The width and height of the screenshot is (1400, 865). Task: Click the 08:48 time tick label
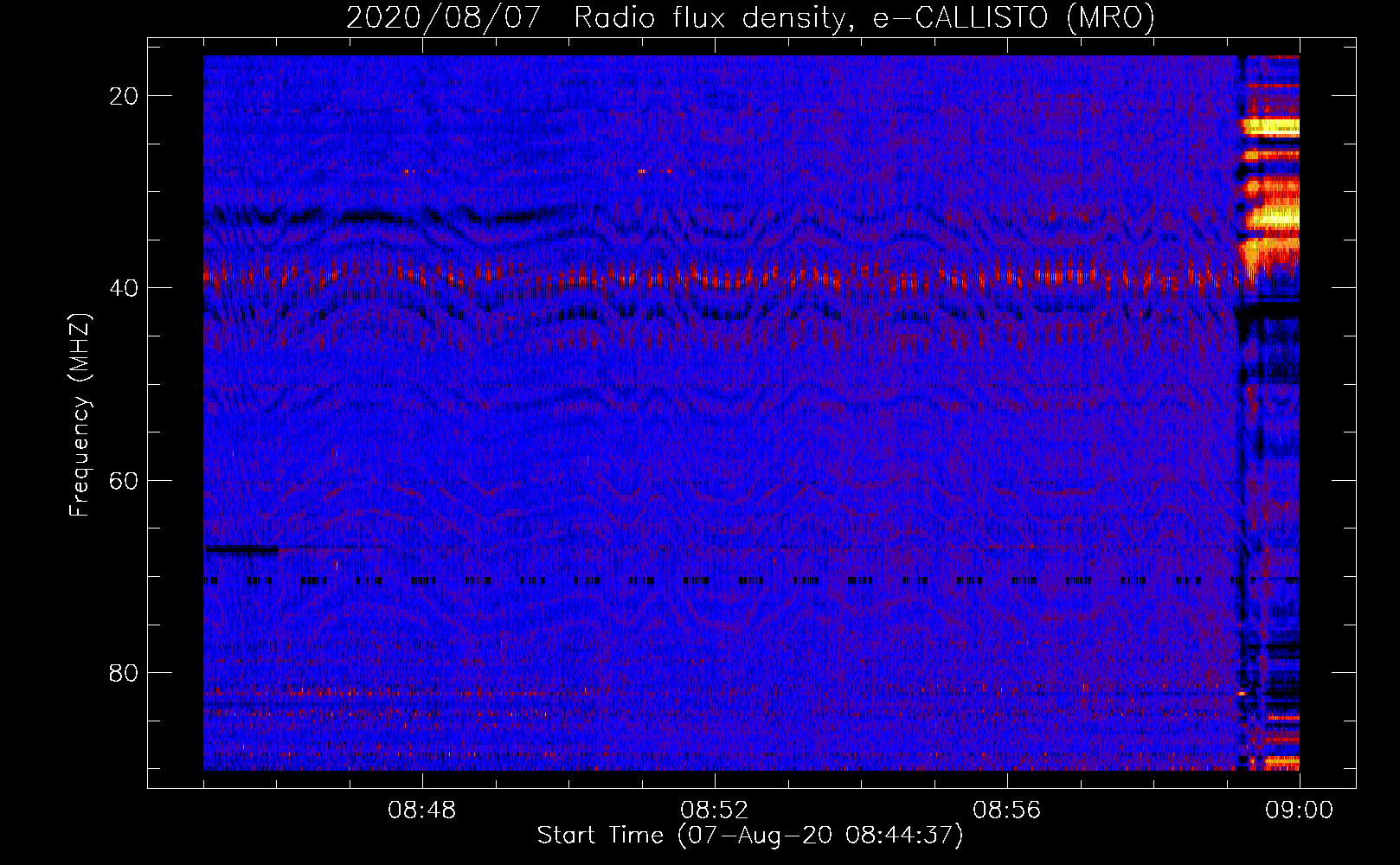(422, 811)
